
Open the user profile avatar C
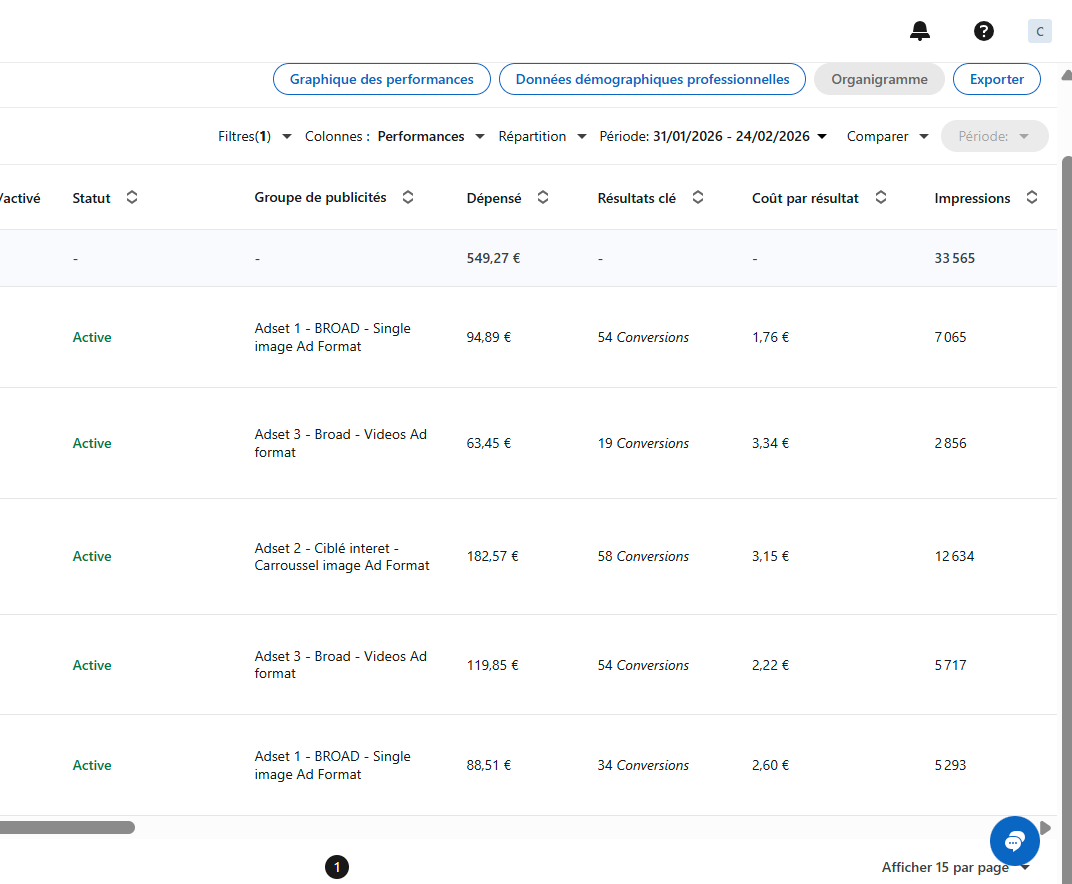point(1039,31)
